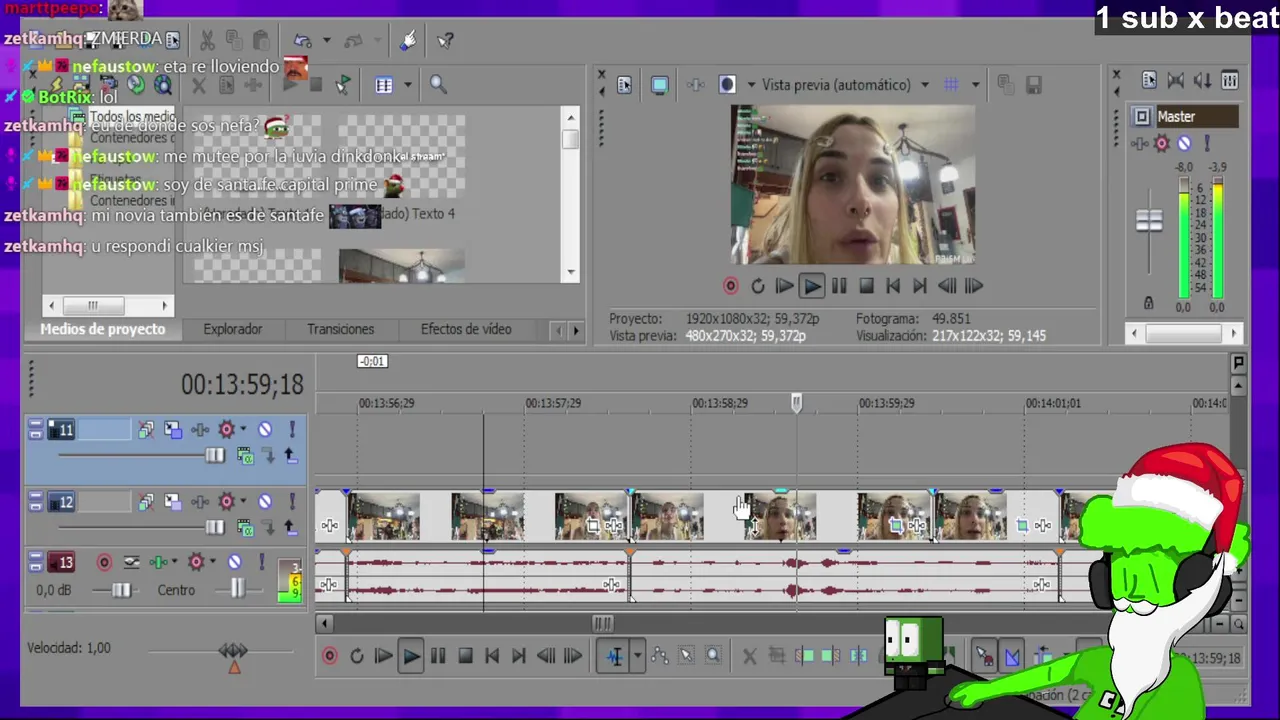Open the Transiciones tab
Screen dimensions: 1280x720
[341, 329]
